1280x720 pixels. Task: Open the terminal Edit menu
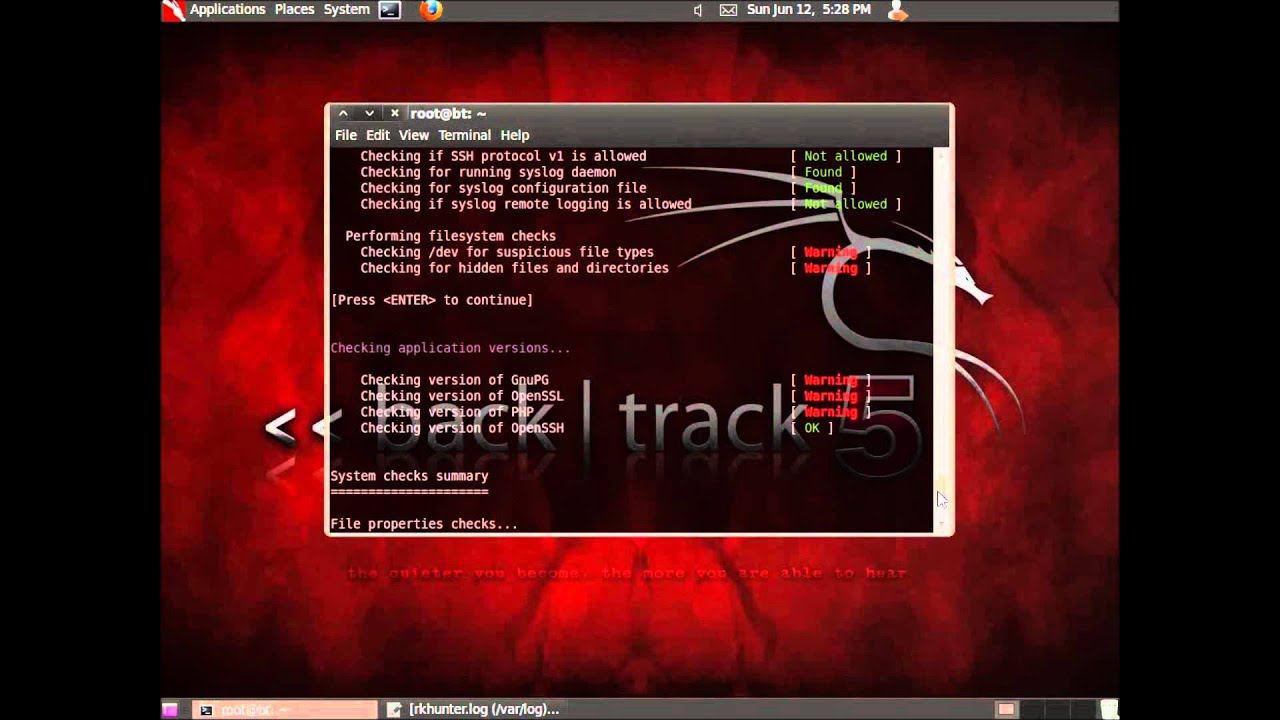coord(377,135)
